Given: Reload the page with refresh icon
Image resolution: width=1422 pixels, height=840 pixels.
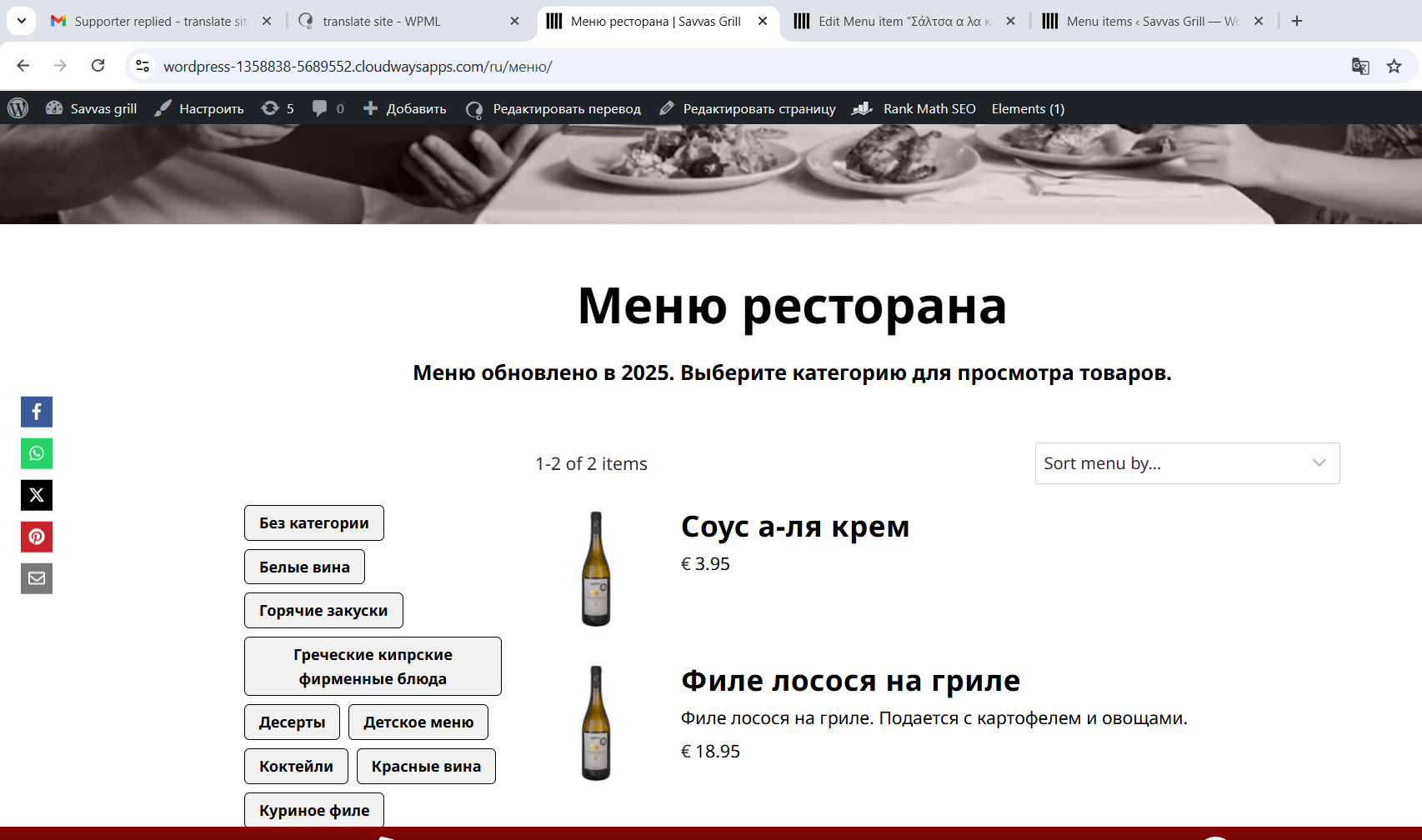Looking at the screenshot, I should (98, 66).
